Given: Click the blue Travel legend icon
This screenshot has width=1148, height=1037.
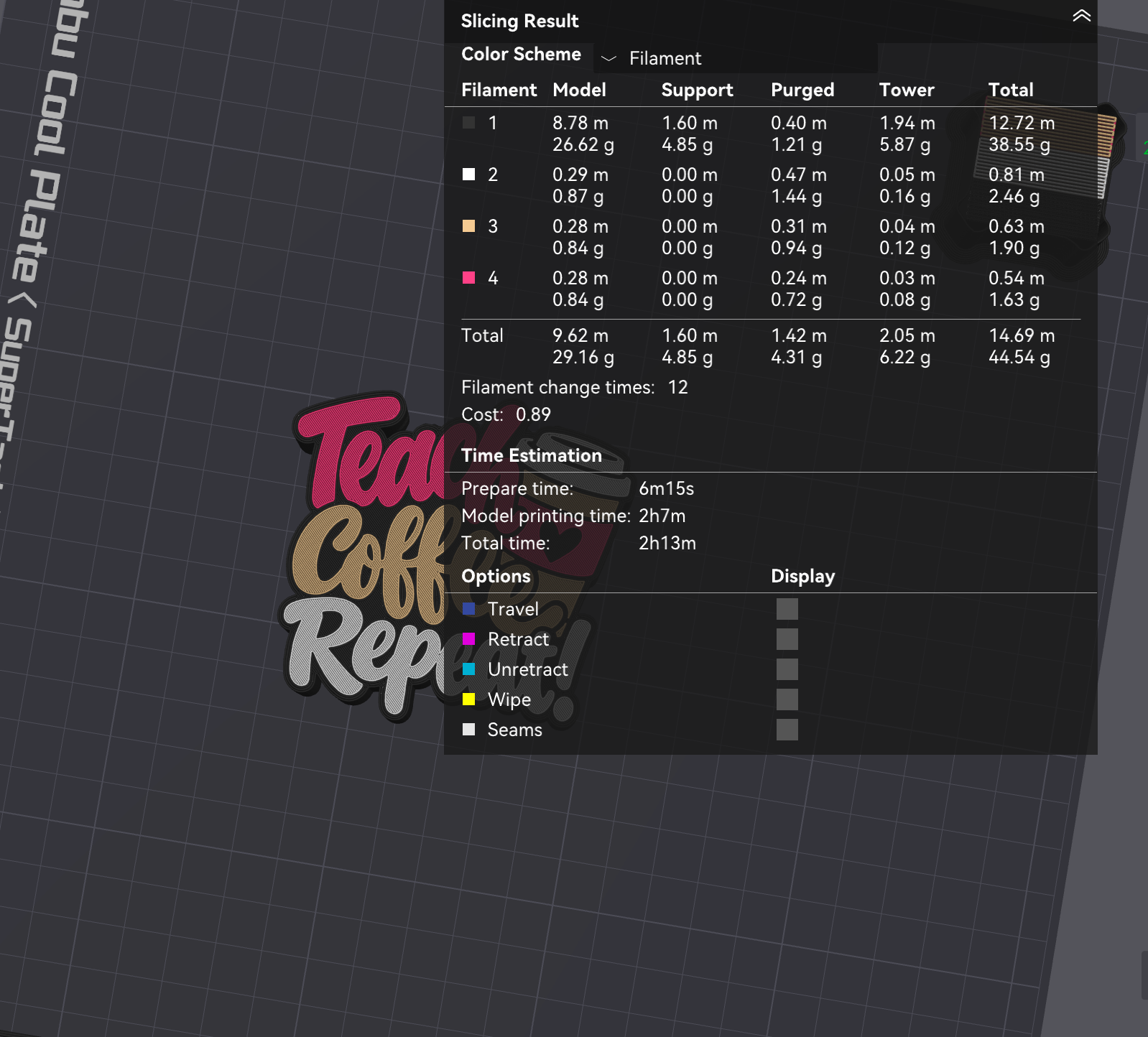Looking at the screenshot, I should [468, 609].
